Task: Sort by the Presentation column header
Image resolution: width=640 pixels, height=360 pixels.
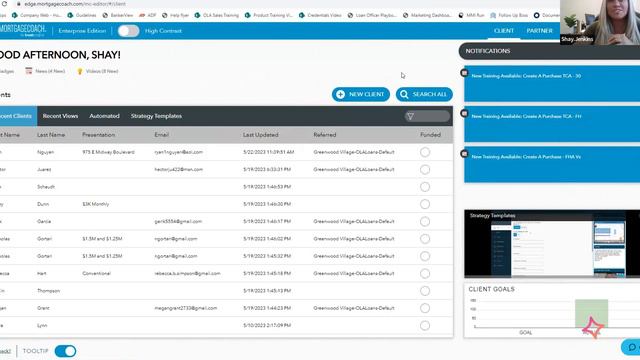Action: point(98,135)
